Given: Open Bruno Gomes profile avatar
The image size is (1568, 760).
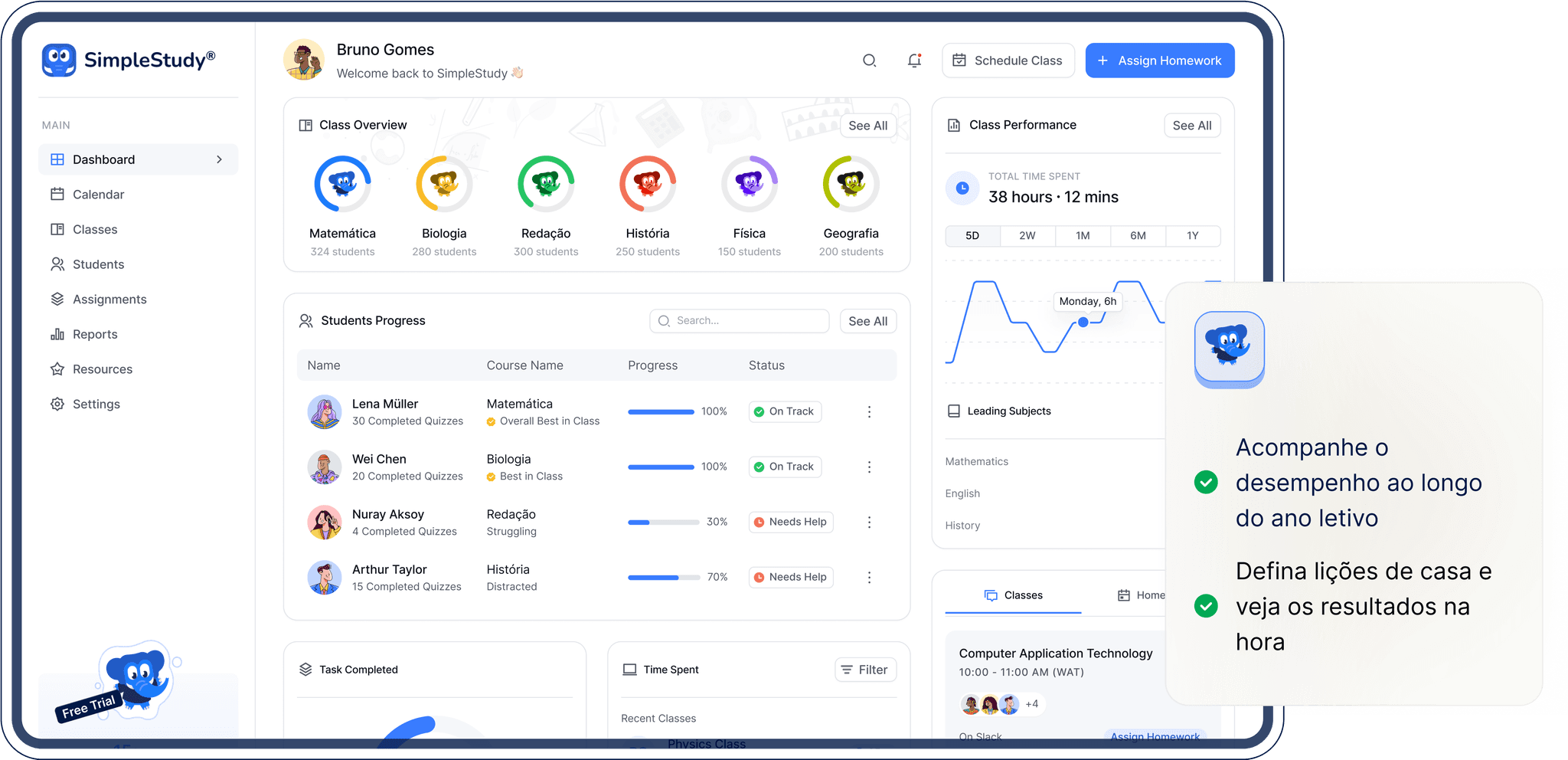Looking at the screenshot, I should 304,61.
